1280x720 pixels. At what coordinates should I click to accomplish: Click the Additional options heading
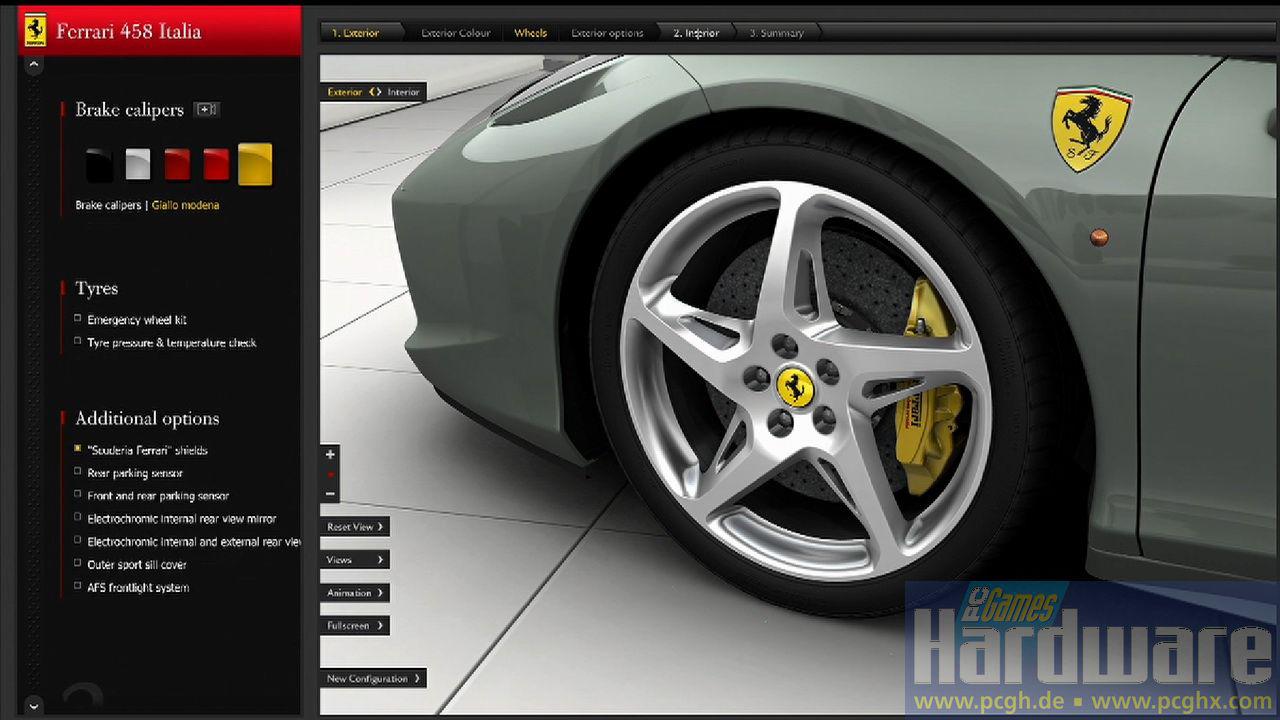tap(147, 419)
